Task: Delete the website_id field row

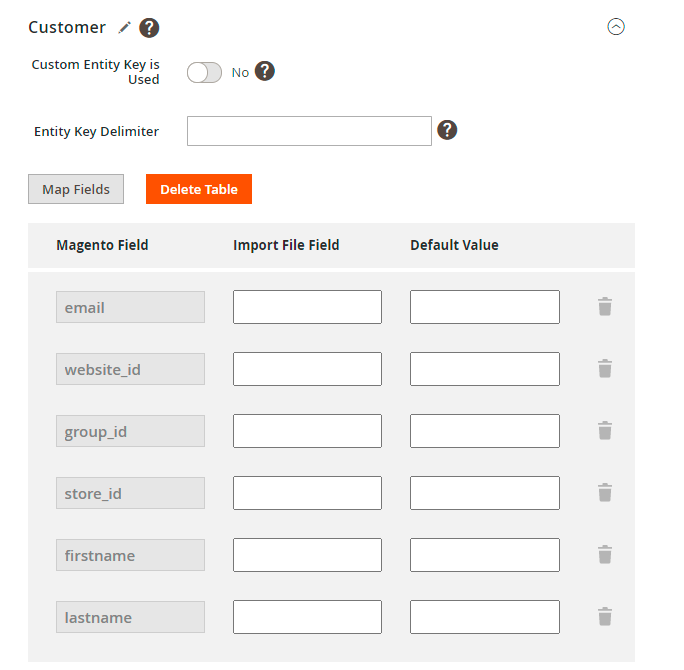Action: 604,369
